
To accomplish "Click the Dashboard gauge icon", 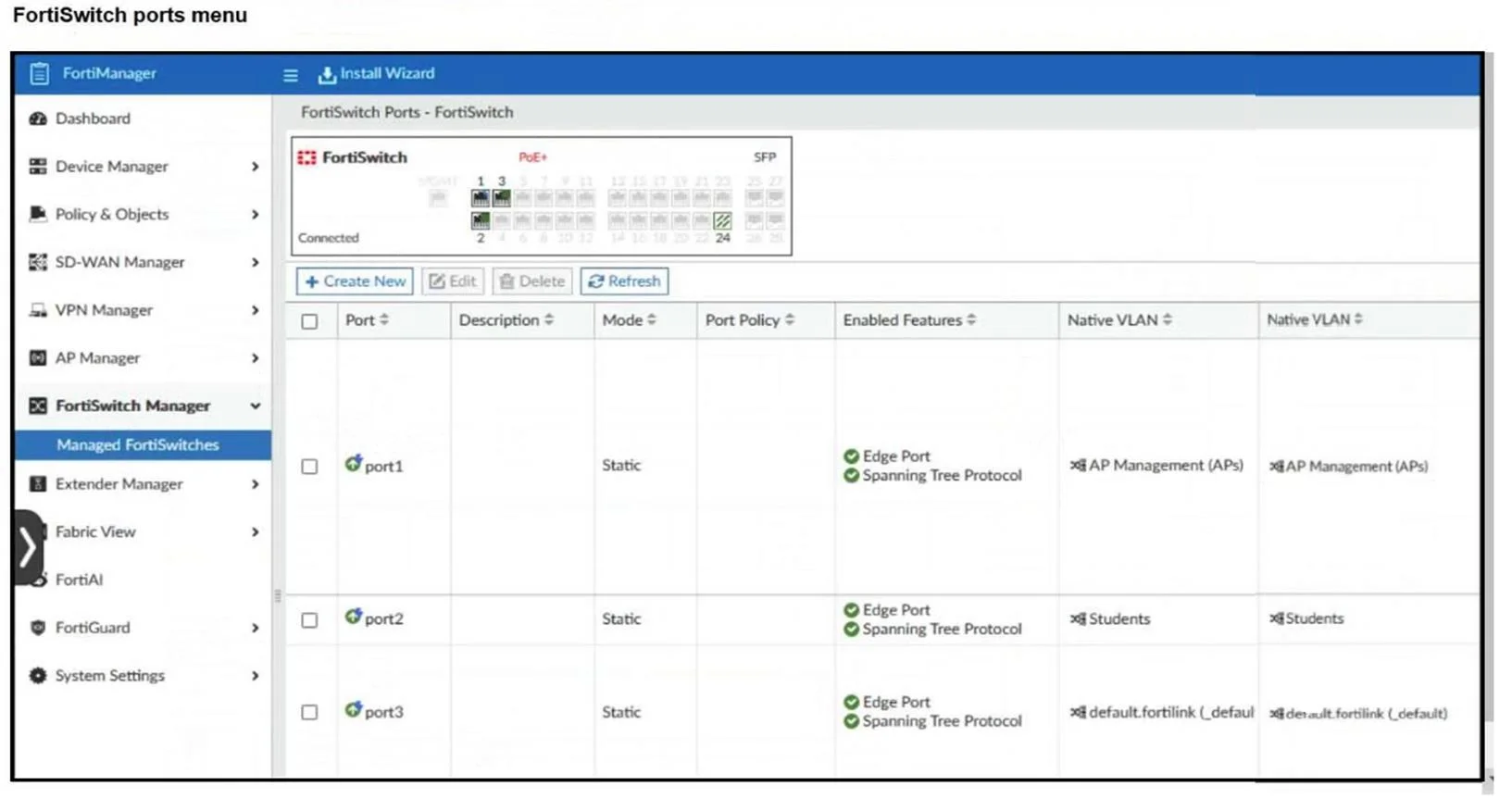I will 38,119.
